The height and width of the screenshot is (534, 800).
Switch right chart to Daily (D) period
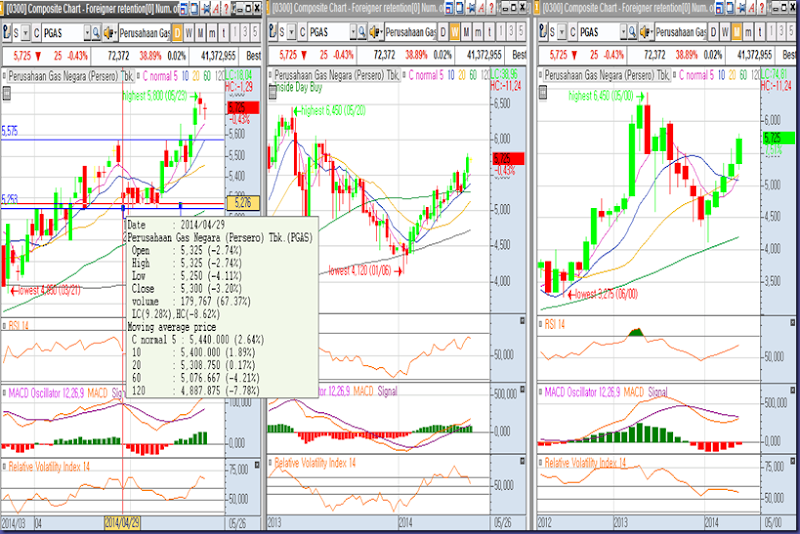(713, 33)
